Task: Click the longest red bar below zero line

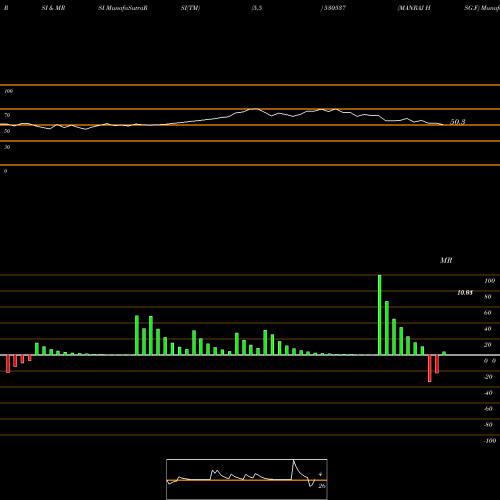Action: coord(430,368)
